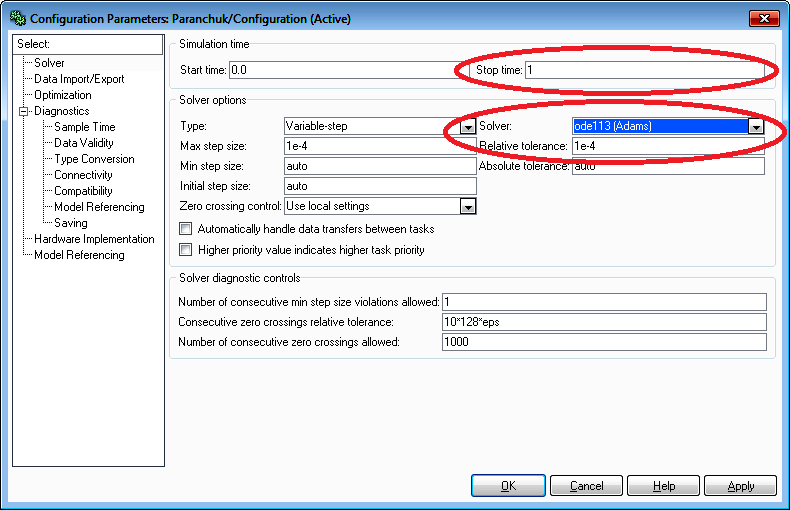Open Data Validity diagnostics

click(84, 143)
